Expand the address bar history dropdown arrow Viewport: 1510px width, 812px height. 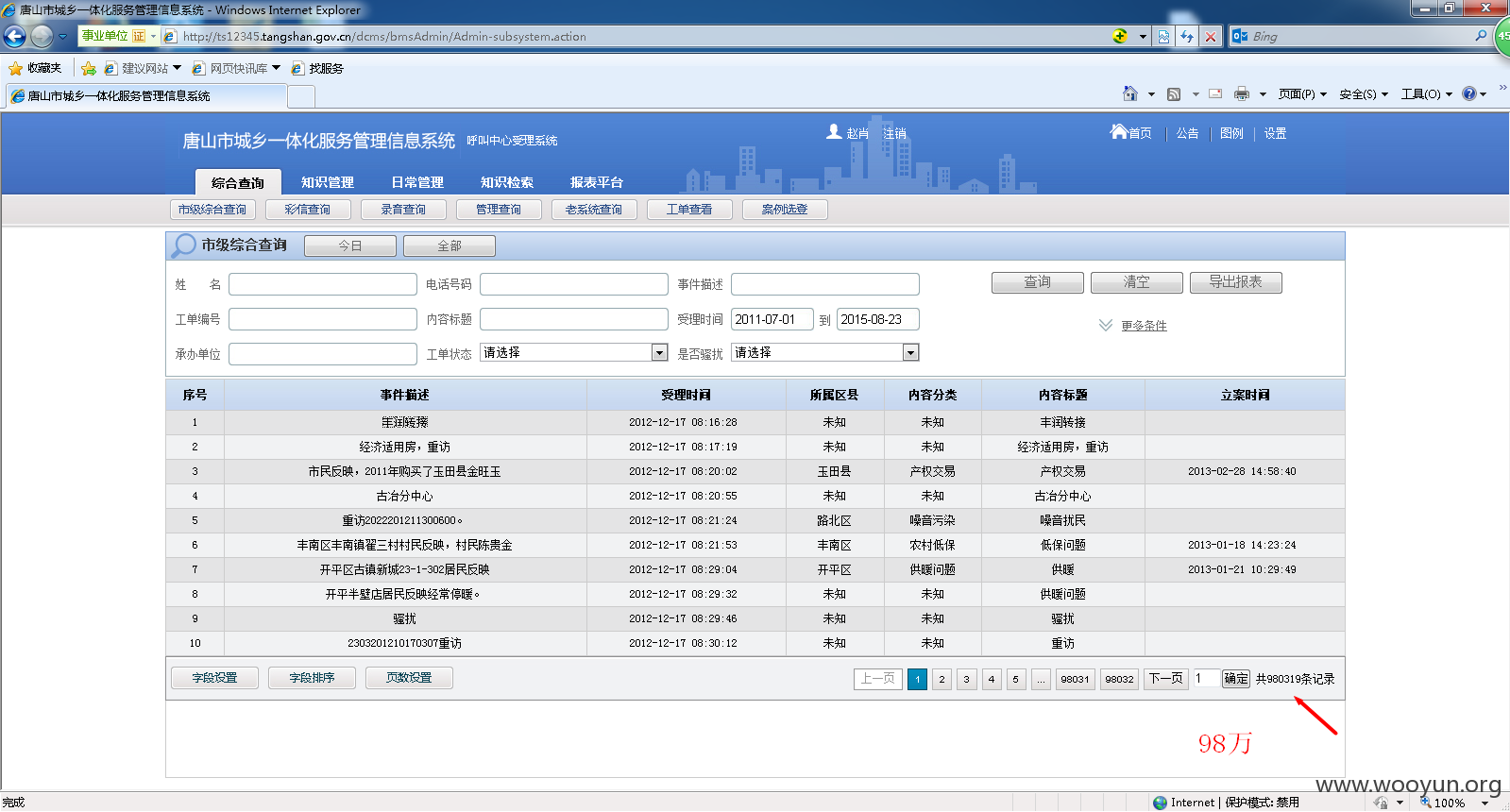coord(1143,37)
